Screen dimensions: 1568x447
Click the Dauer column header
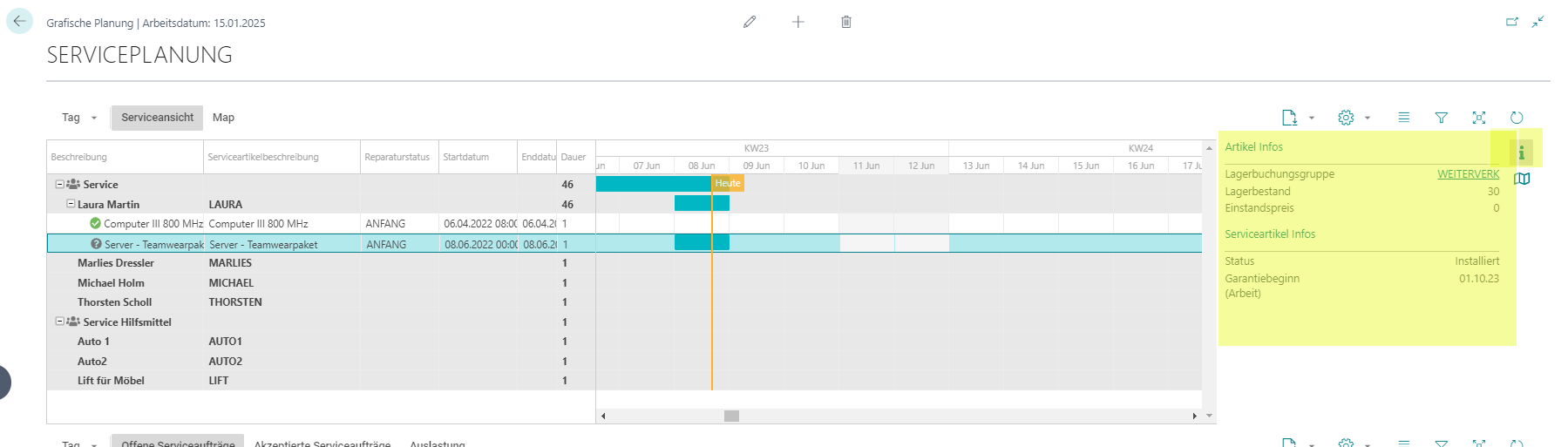[x=575, y=157]
